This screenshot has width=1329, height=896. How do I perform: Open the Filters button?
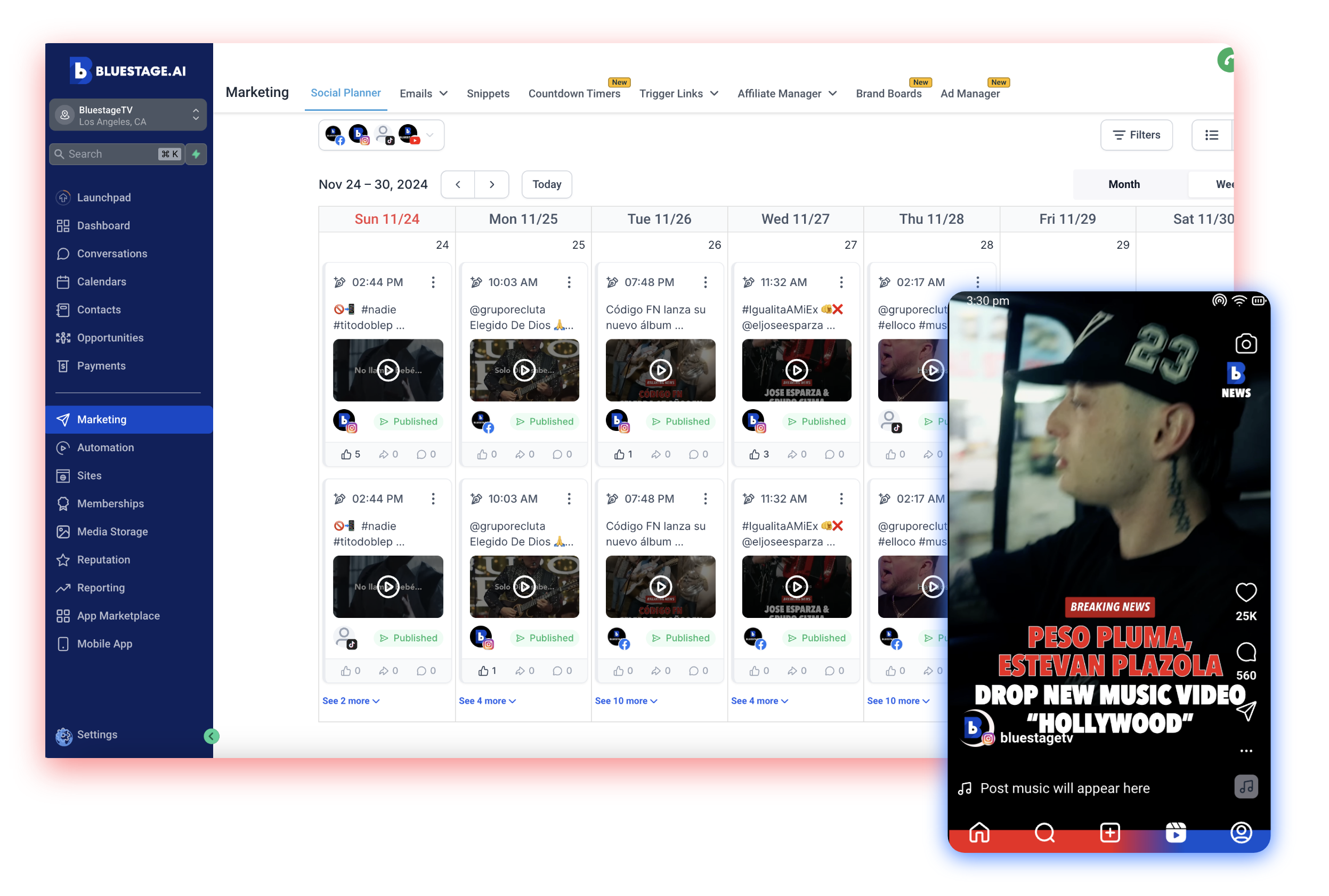click(1137, 135)
